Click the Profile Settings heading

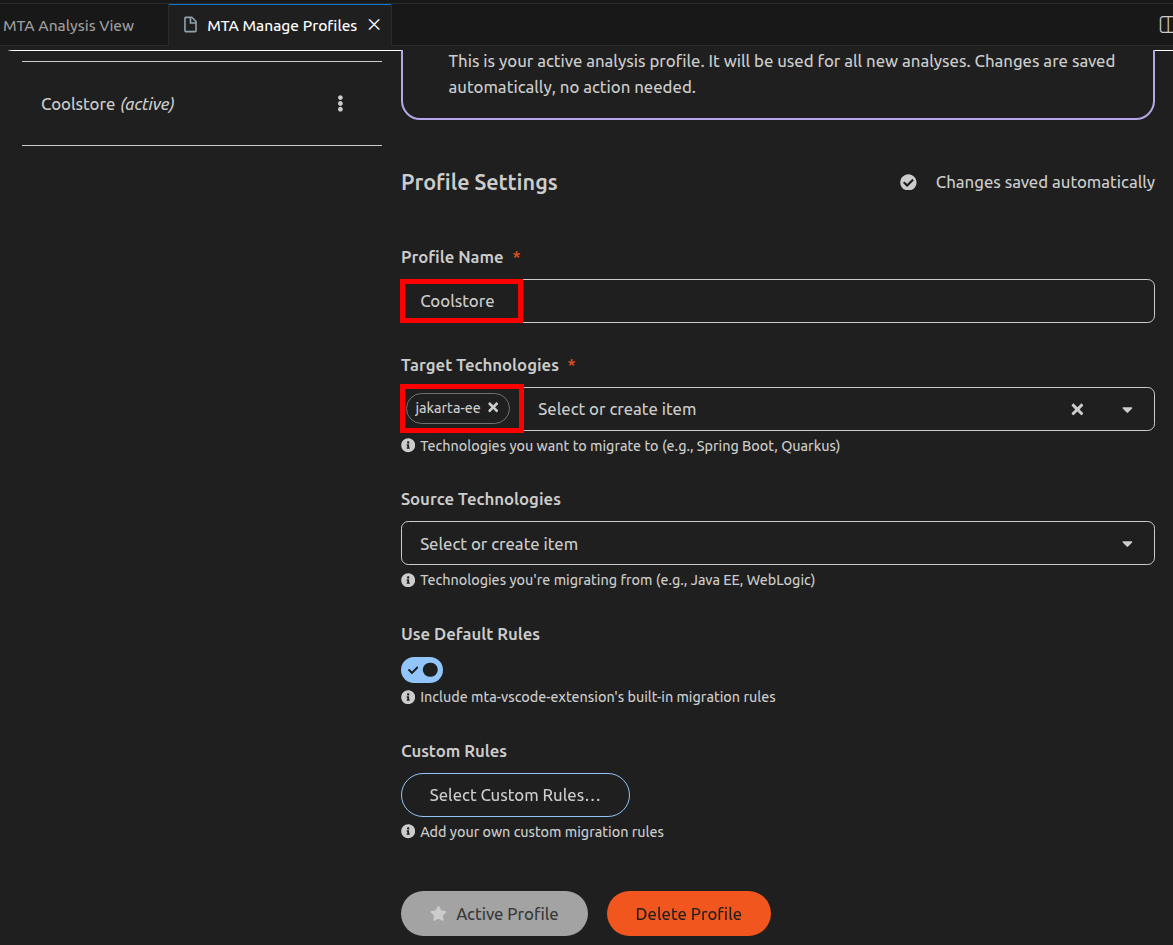(480, 183)
